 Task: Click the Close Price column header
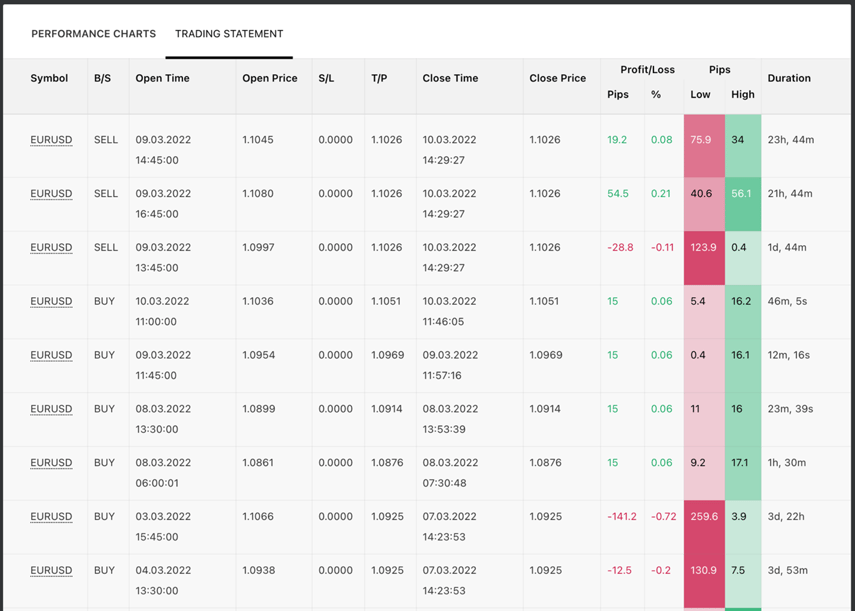pyautogui.click(x=557, y=78)
